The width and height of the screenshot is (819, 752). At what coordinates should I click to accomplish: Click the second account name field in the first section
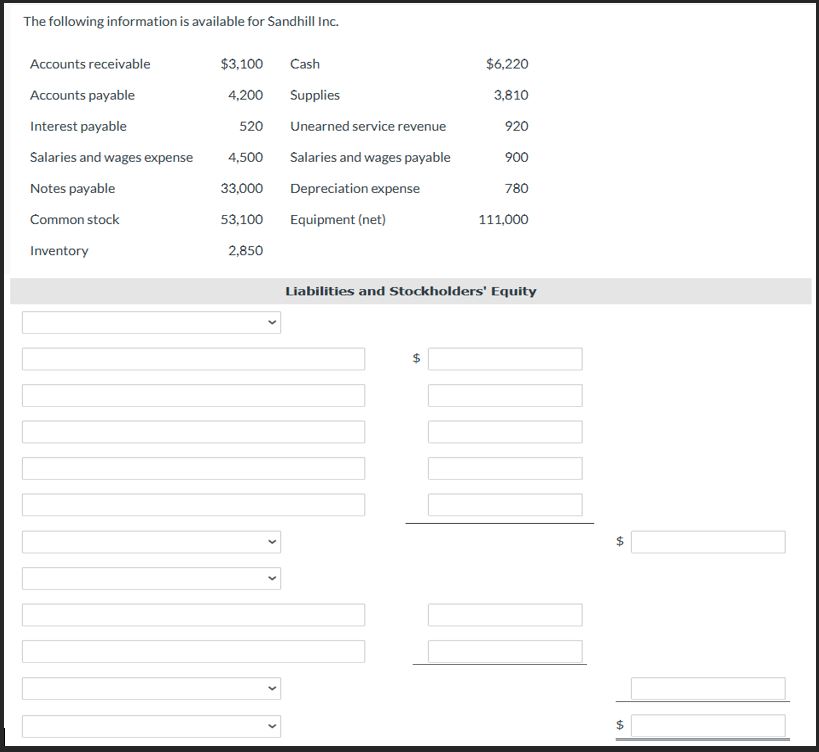[x=193, y=395]
